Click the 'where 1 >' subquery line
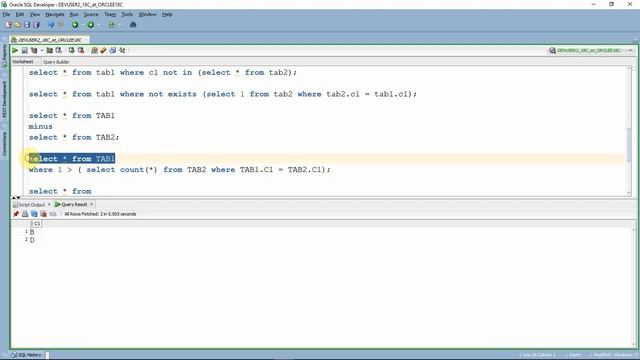The image size is (640, 360). click(x=180, y=170)
